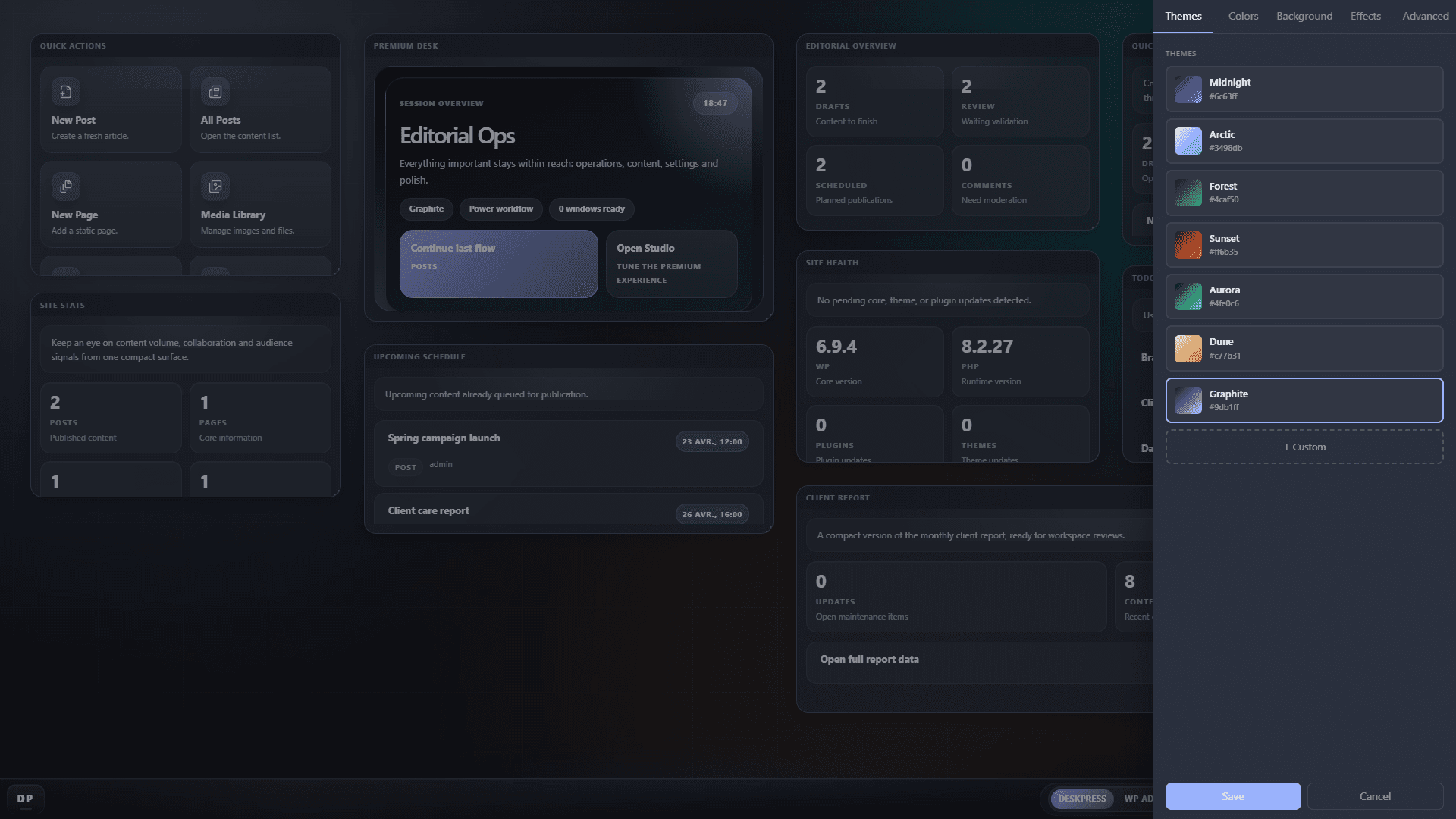Screen dimensions: 1456x819
Task: Select the New Page pages icon
Action: (65, 186)
